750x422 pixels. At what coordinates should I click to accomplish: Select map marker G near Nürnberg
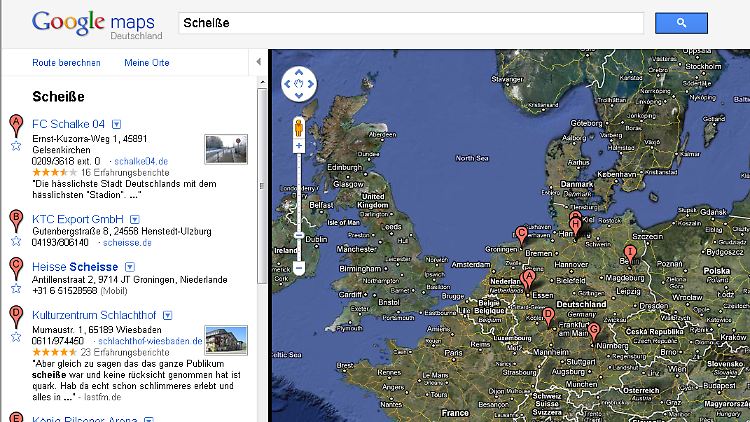[594, 331]
